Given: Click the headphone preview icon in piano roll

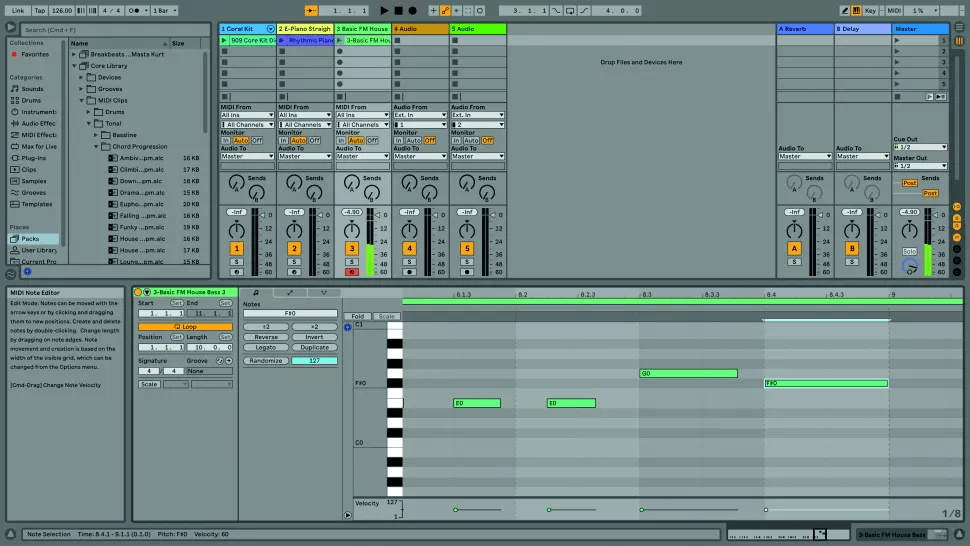Looking at the screenshot, I should [347, 327].
